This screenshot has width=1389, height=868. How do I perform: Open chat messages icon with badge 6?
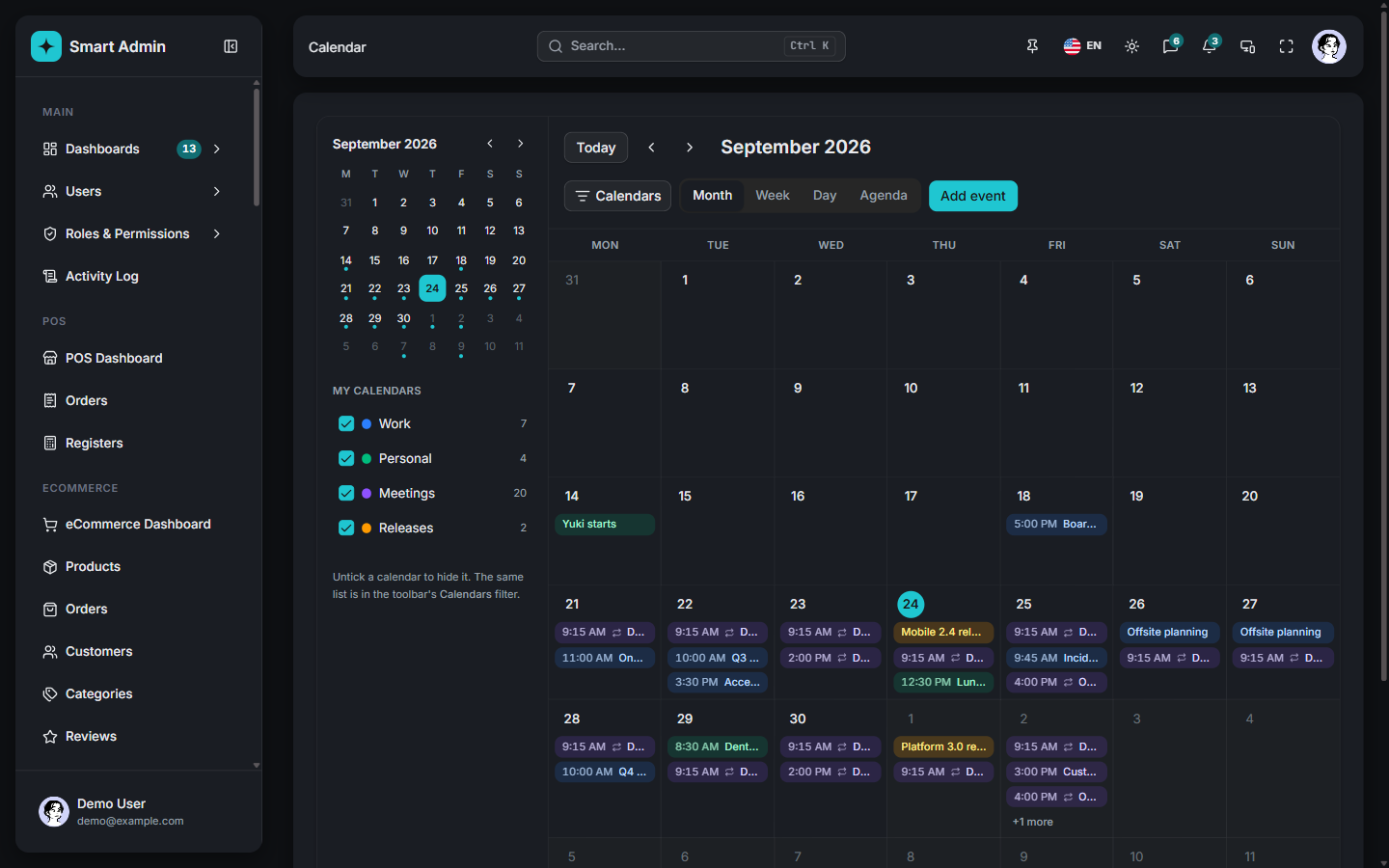[x=1171, y=46]
